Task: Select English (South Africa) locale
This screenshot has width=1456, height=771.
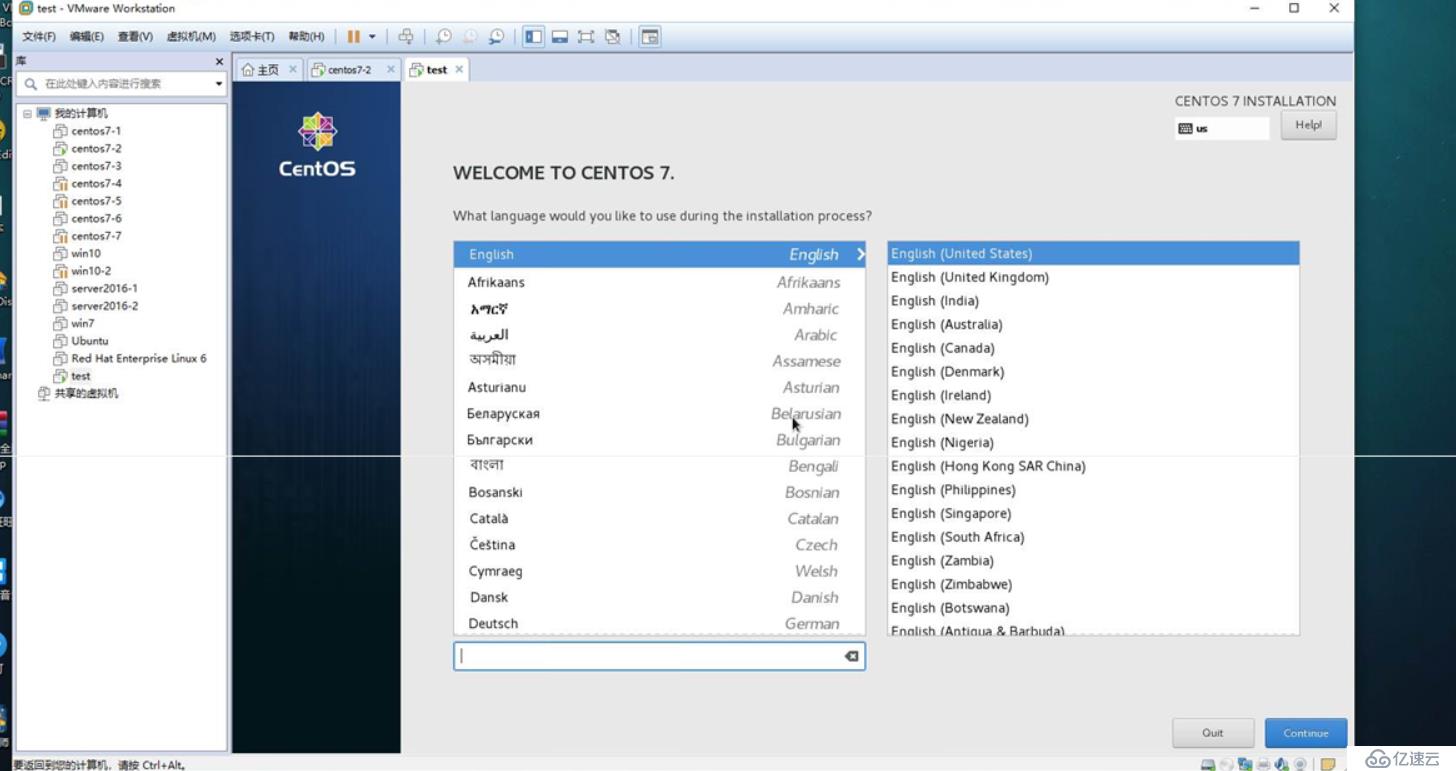Action: 1093,537
